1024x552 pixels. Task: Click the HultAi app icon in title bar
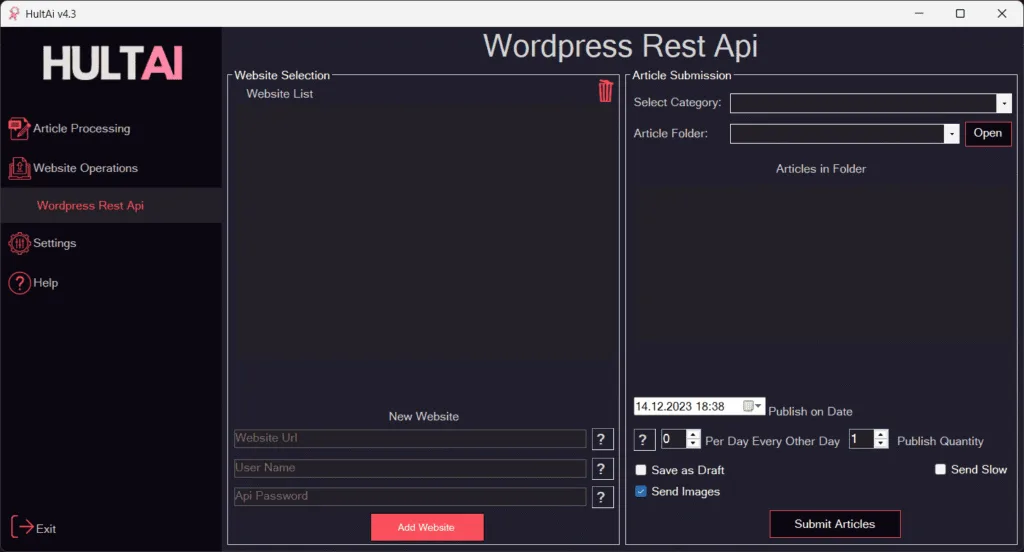tap(14, 14)
